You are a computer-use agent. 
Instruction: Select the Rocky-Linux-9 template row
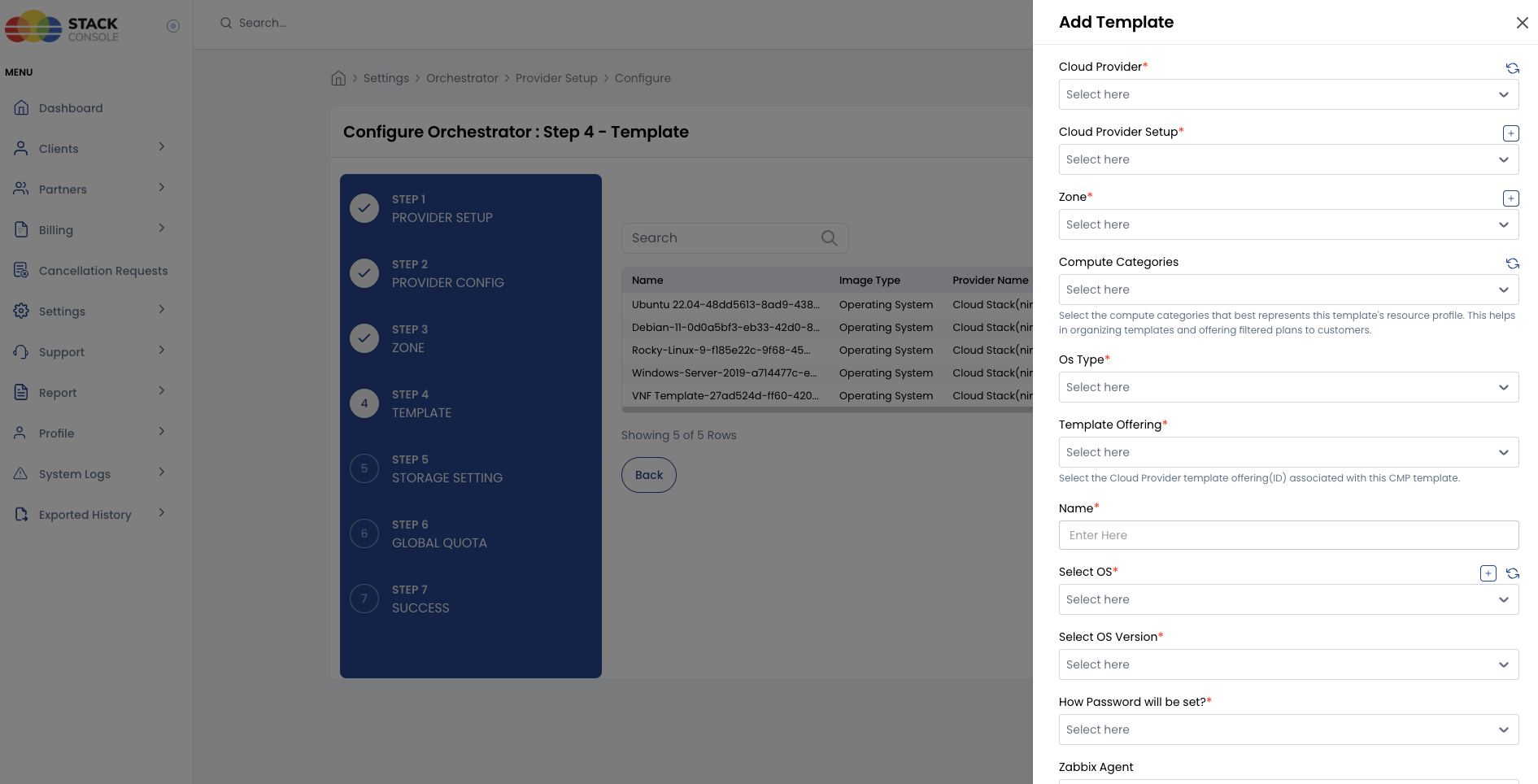(x=827, y=350)
